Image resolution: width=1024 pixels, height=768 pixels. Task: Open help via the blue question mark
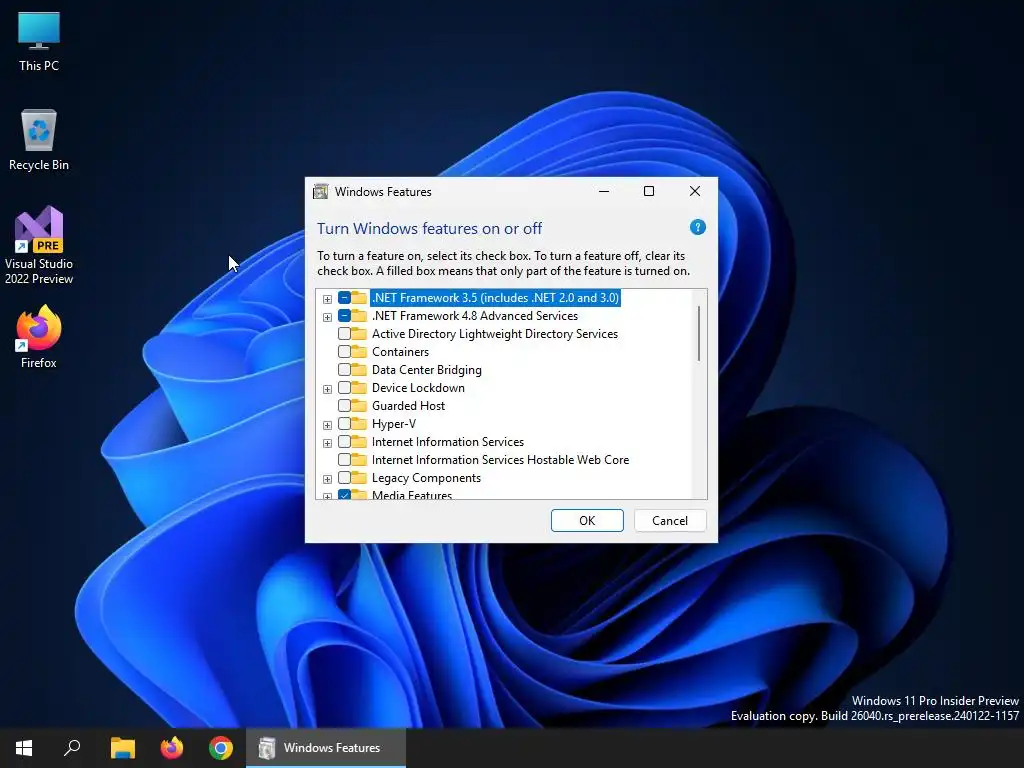[697, 227]
